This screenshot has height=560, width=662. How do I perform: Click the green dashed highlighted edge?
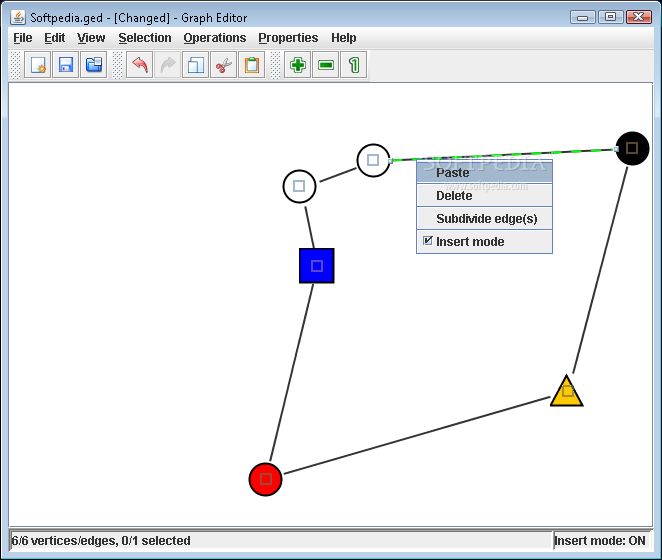coord(502,155)
